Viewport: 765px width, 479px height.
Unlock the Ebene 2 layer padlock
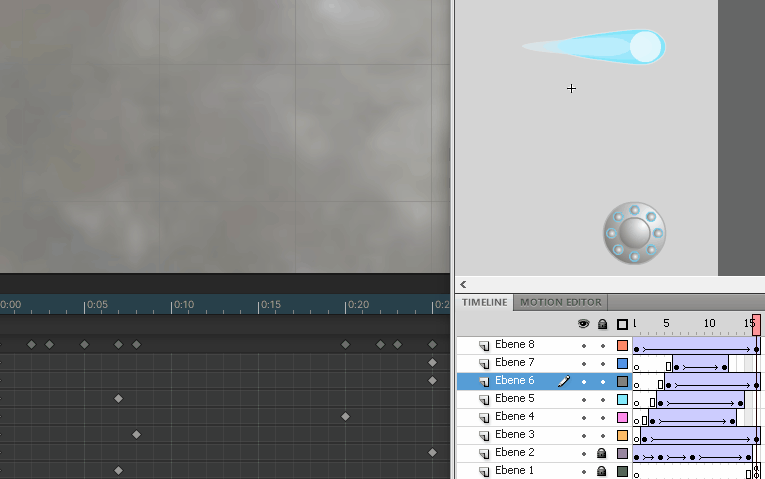(602, 453)
